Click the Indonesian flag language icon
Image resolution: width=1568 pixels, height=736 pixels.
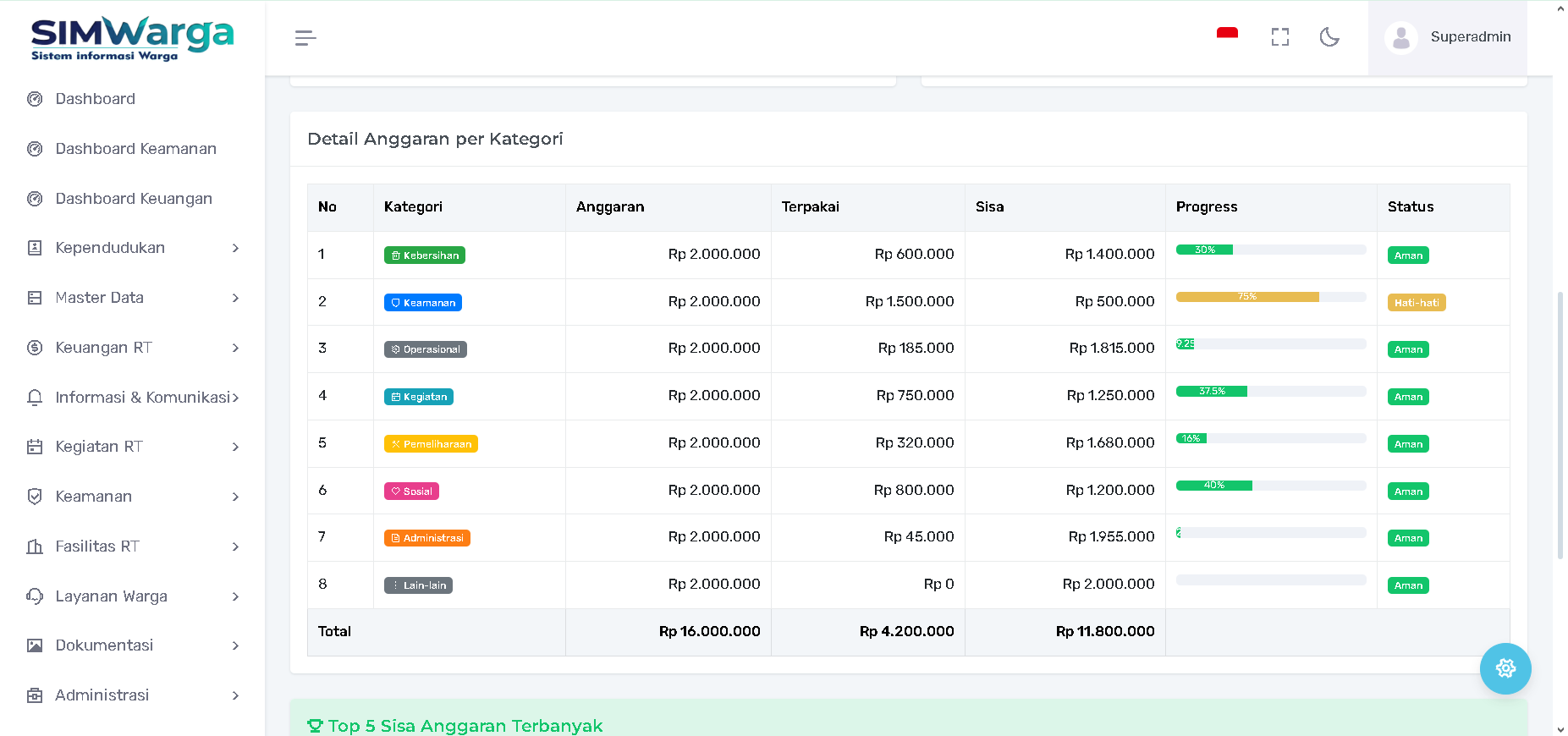(x=1227, y=36)
